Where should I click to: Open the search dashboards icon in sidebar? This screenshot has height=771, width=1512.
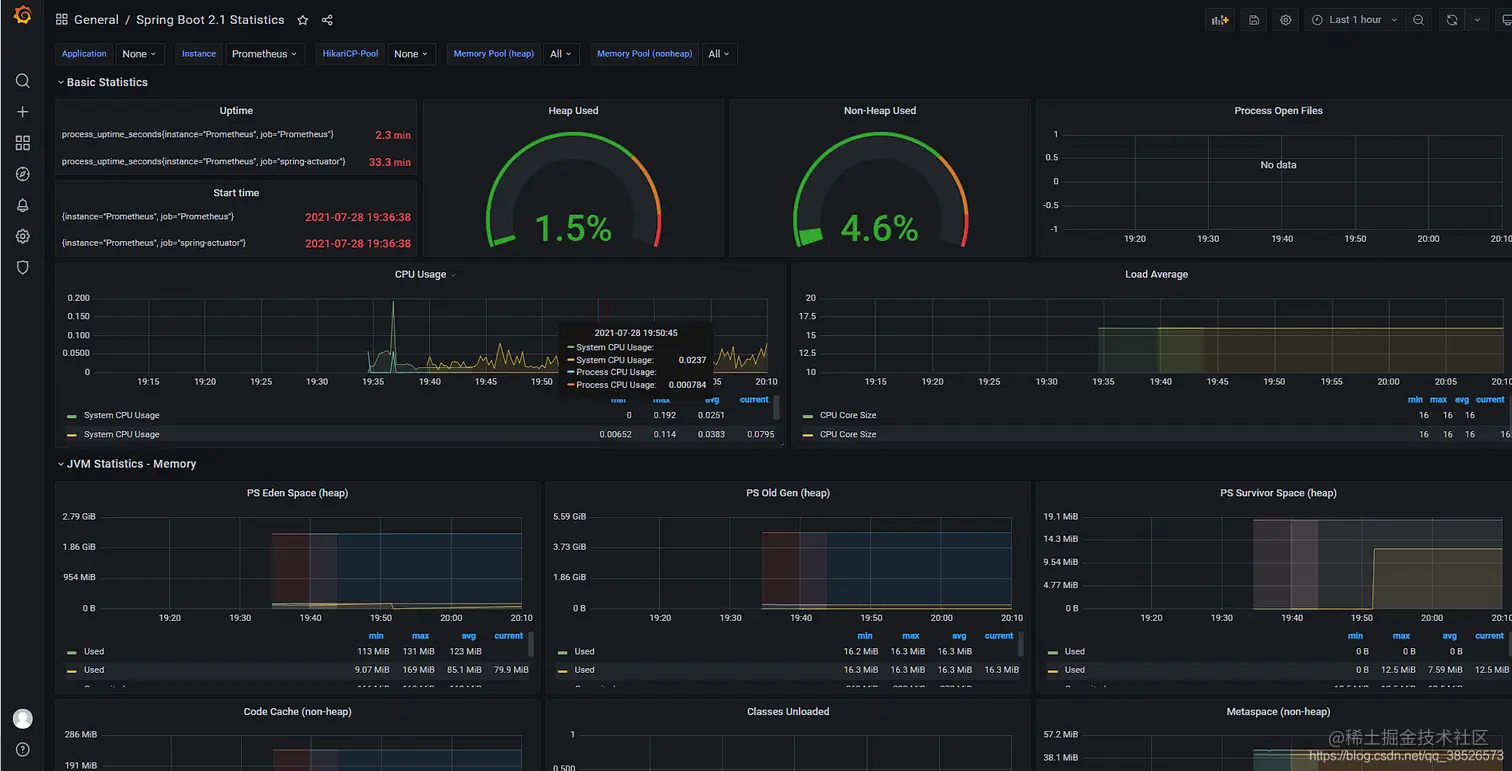click(22, 81)
